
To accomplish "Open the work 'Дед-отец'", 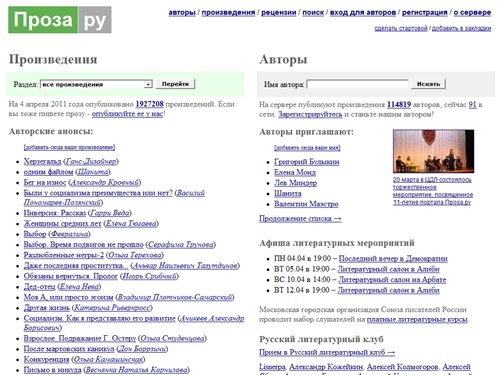I will pyautogui.click(x=39, y=287).
